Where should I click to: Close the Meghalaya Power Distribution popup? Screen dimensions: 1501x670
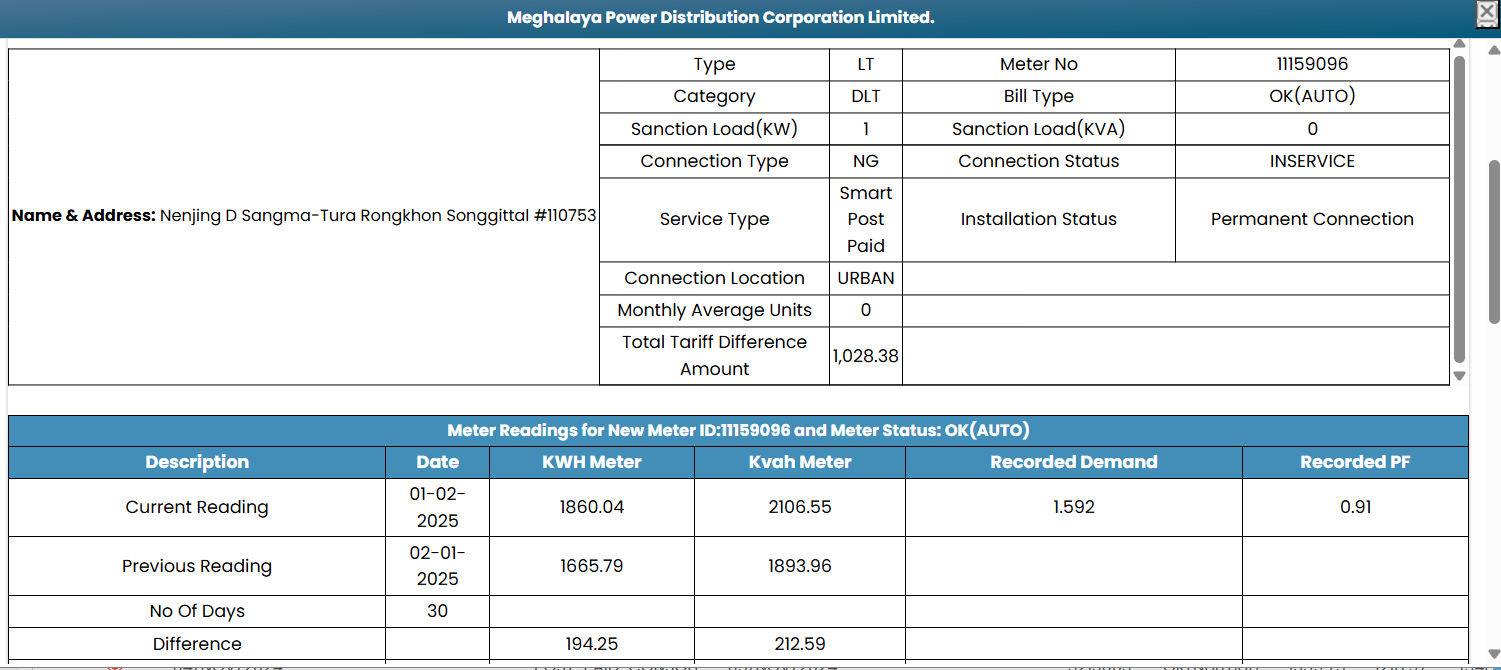pyautogui.click(x=1487, y=12)
